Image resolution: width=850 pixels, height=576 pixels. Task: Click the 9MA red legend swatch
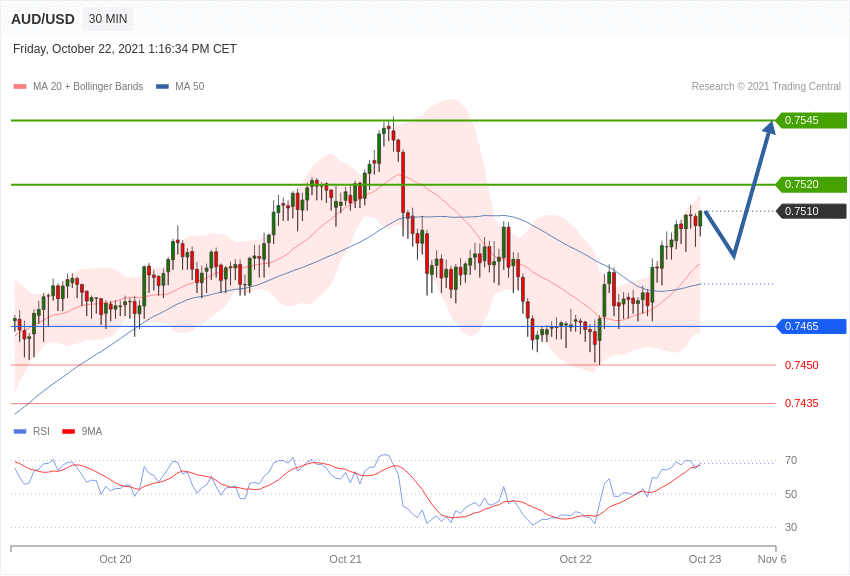tap(69, 432)
